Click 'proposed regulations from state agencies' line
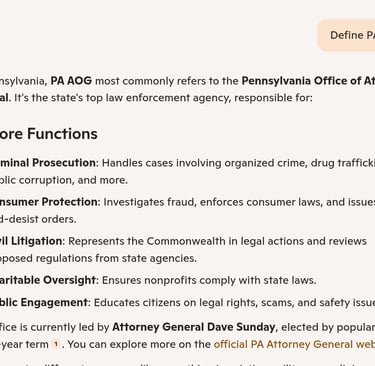 click(98, 258)
